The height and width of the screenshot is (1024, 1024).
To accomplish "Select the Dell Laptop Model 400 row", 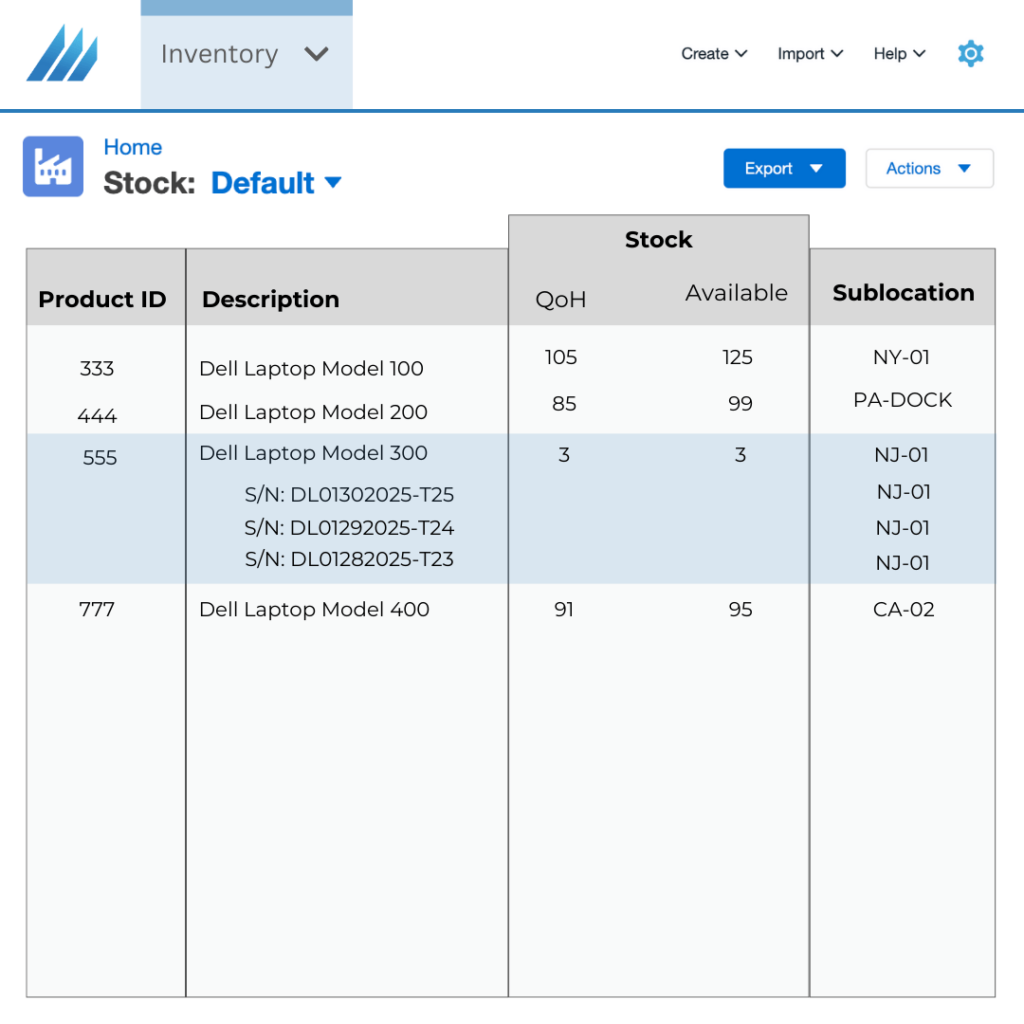I will (x=314, y=609).
